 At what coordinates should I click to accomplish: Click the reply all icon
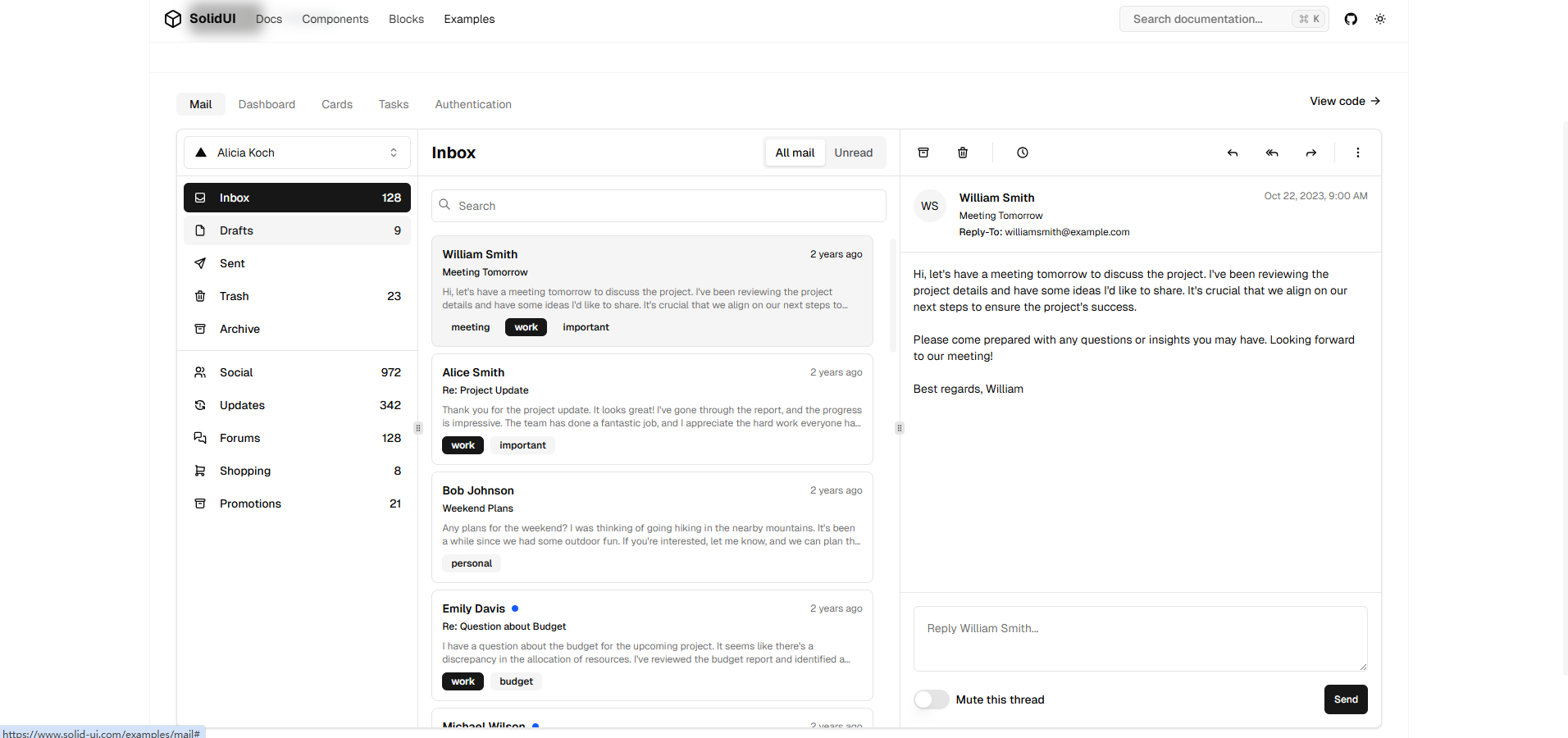(x=1272, y=153)
